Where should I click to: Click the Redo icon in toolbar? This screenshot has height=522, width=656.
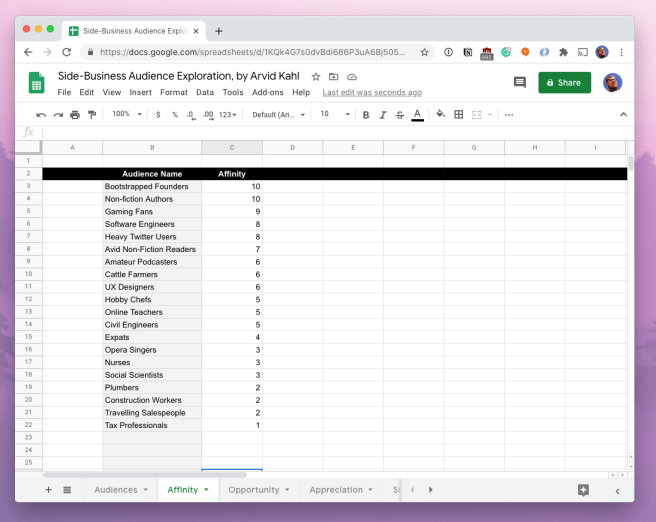[x=58, y=115]
